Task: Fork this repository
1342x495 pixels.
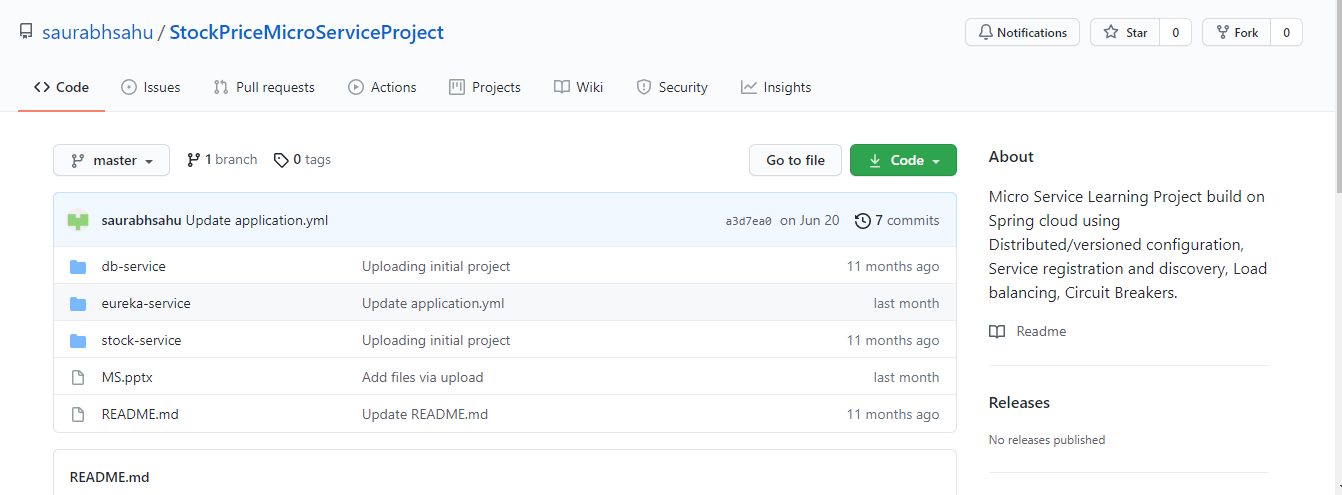Action: click(x=1236, y=33)
